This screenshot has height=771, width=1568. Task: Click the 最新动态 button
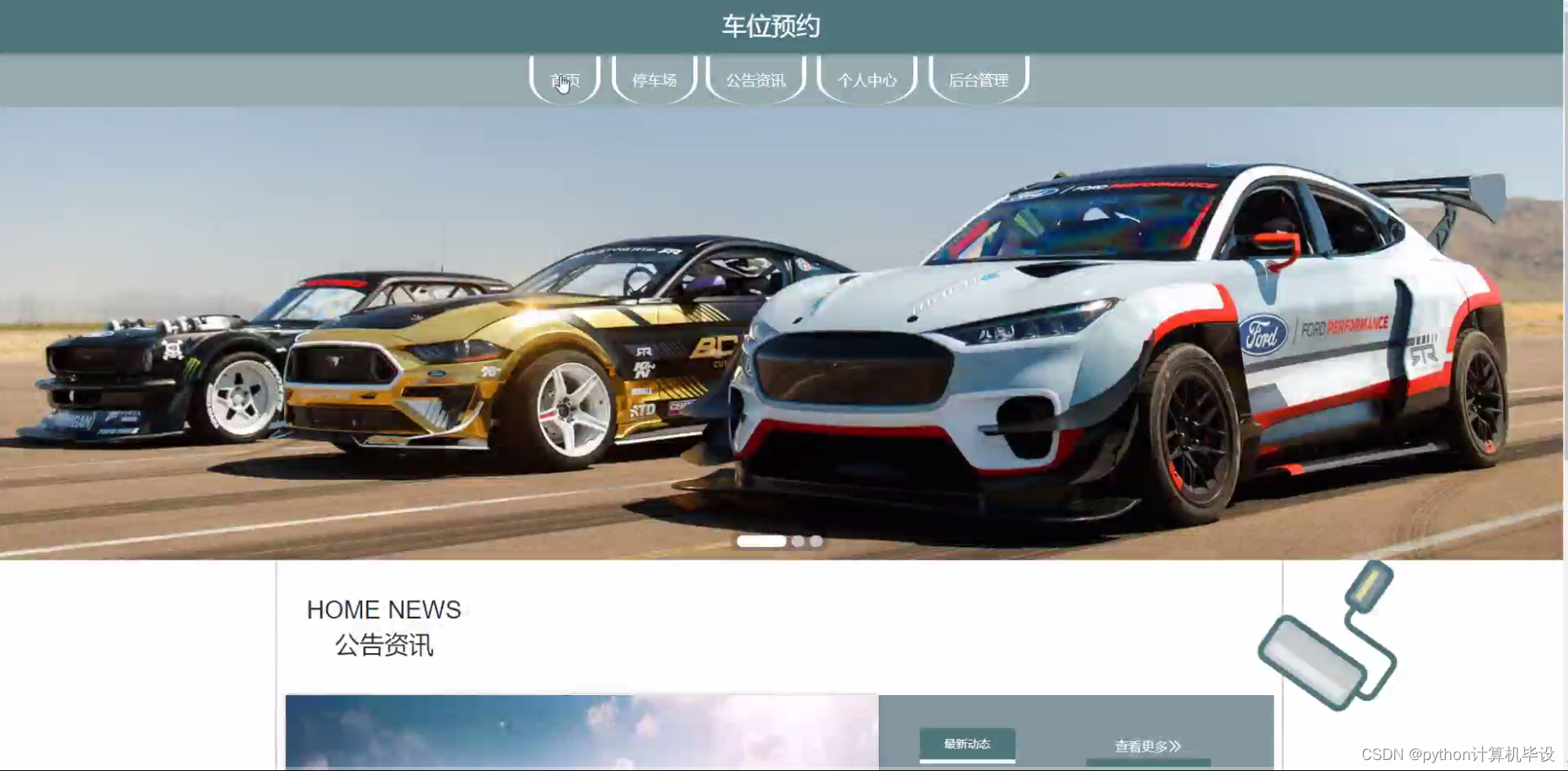click(x=967, y=744)
